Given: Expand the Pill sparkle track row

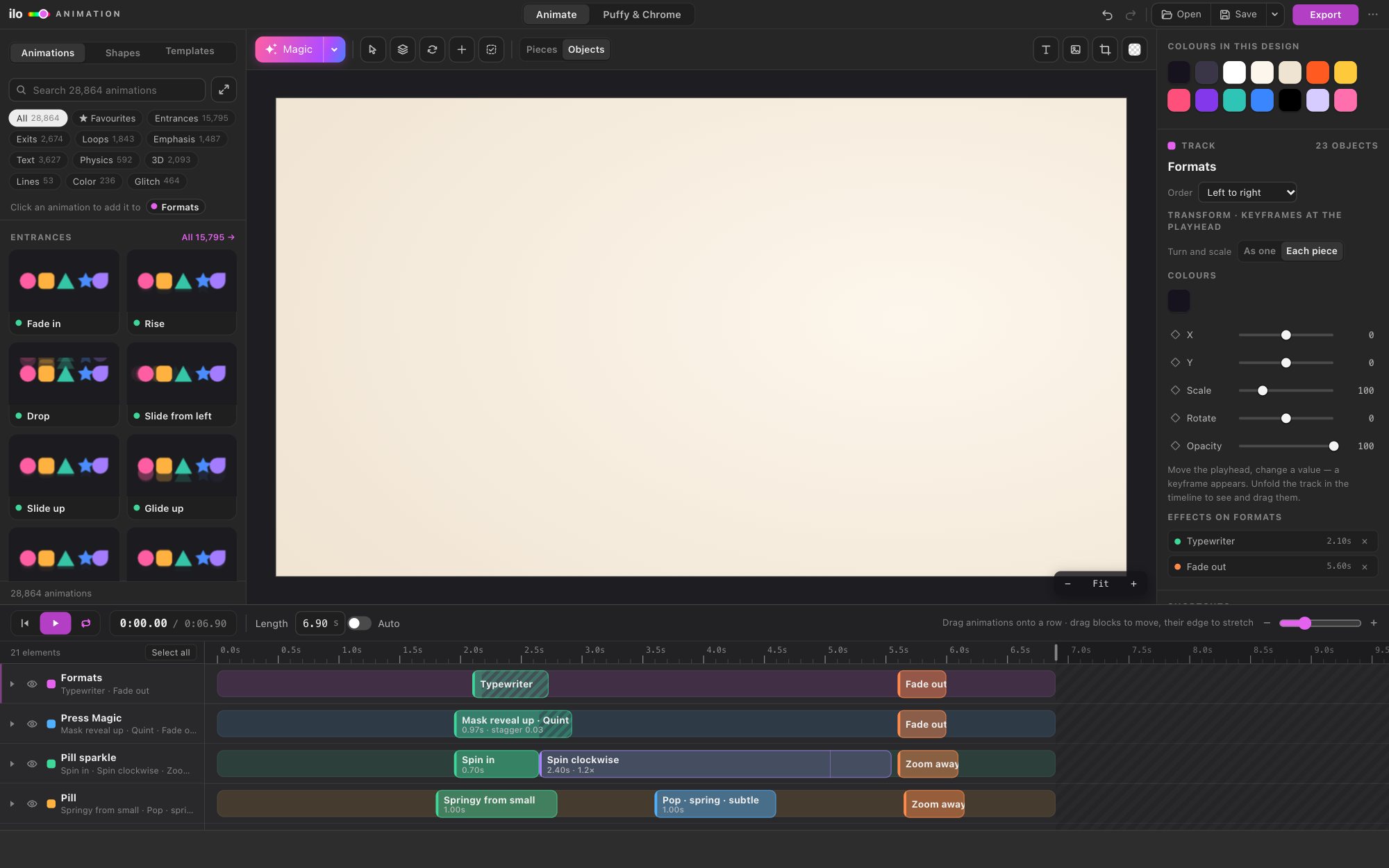Looking at the screenshot, I should tap(12, 764).
